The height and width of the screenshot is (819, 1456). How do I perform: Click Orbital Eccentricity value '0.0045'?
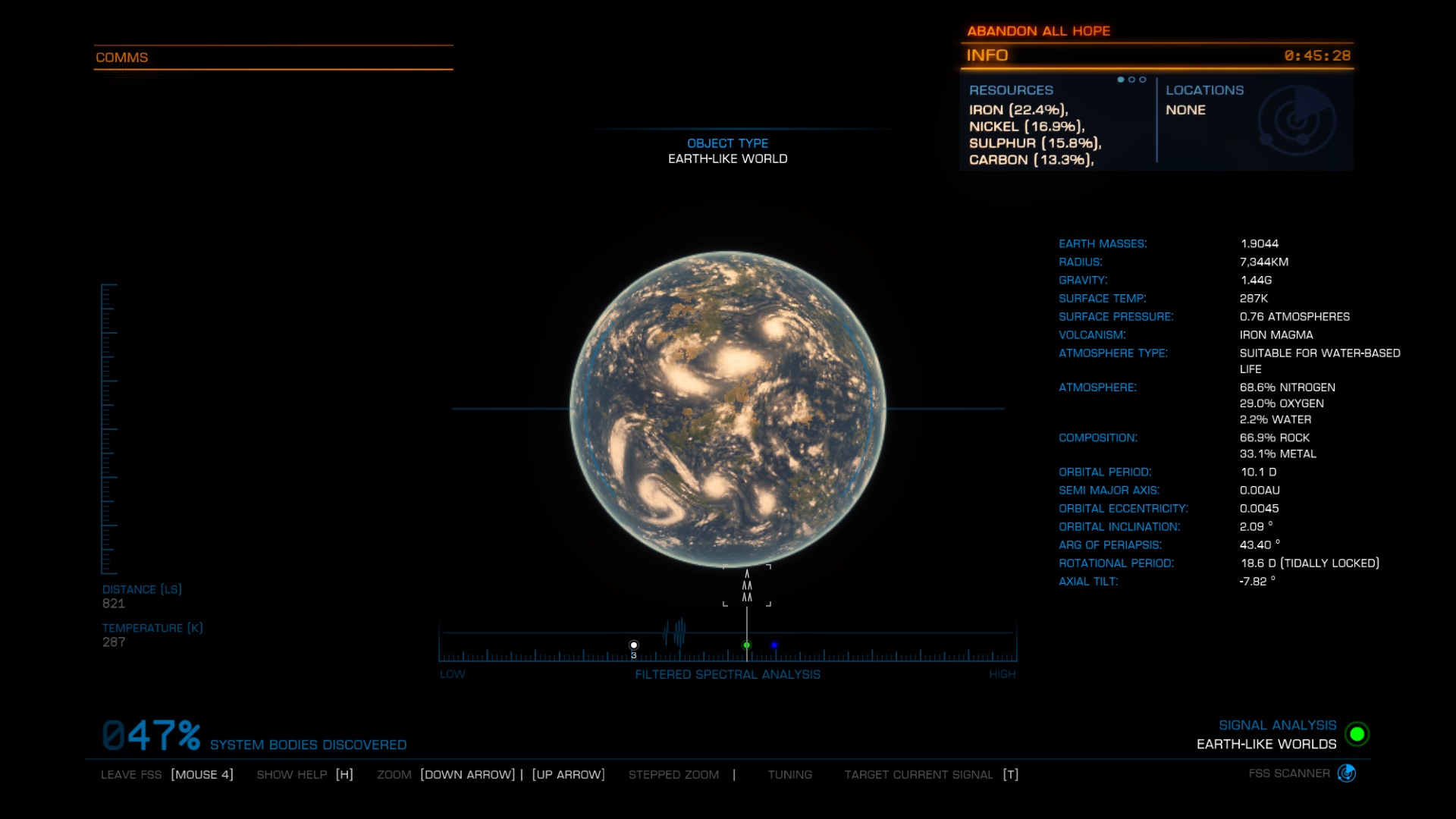point(1259,508)
